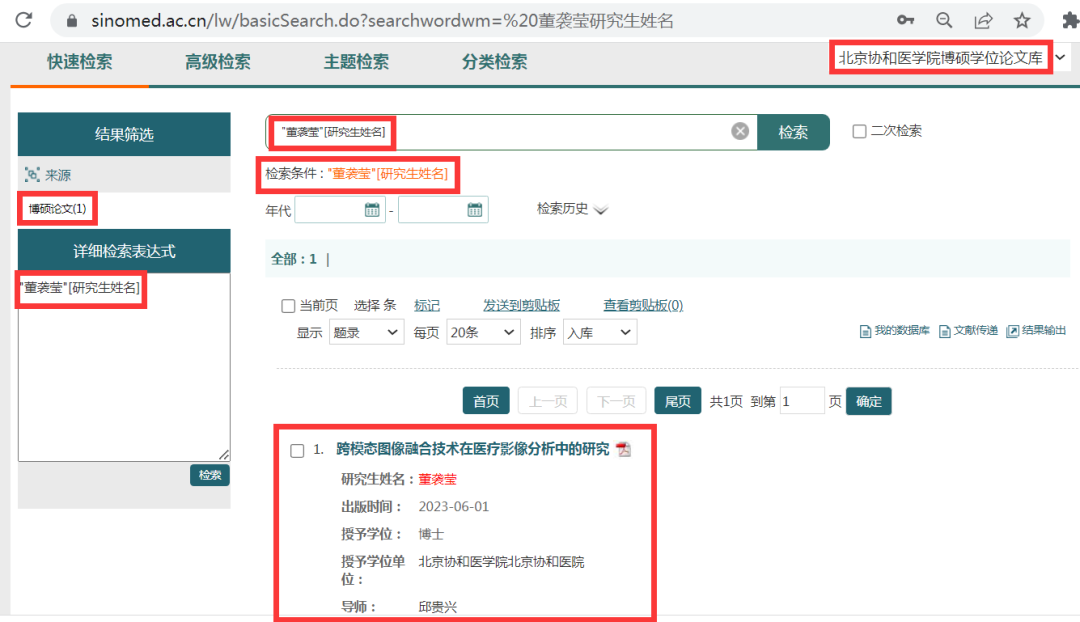Viewport: 1080px width, 622px height.
Task: Click the browser reload icon
Action: 24,20
